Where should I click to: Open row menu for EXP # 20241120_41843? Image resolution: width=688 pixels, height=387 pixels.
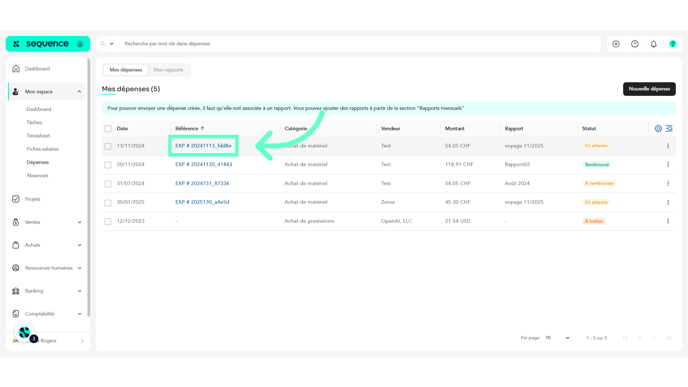[668, 165]
